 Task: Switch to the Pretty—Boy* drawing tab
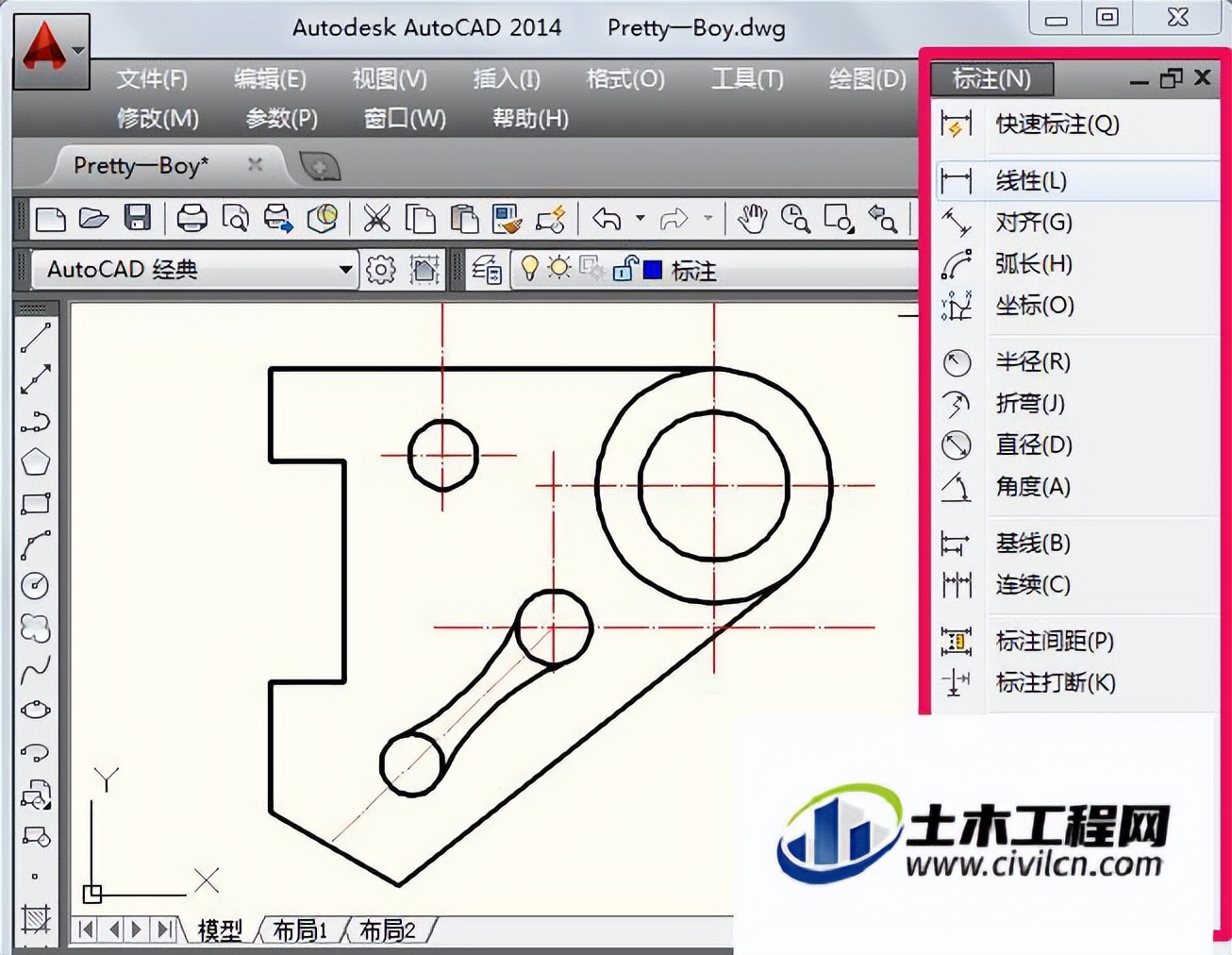tap(142, 166)
